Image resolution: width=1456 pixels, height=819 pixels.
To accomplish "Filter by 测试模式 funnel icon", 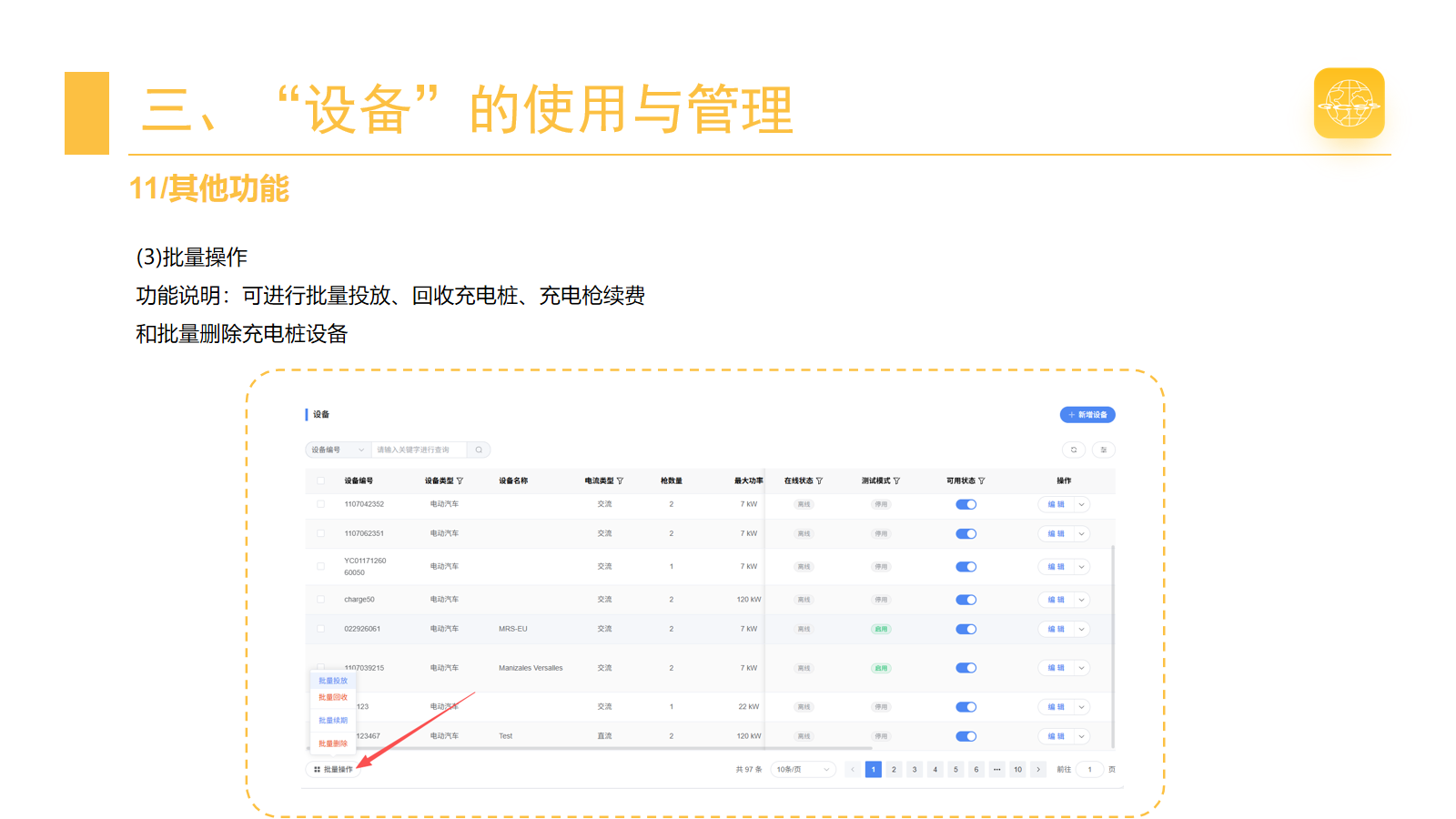I will tap(896, 480).
